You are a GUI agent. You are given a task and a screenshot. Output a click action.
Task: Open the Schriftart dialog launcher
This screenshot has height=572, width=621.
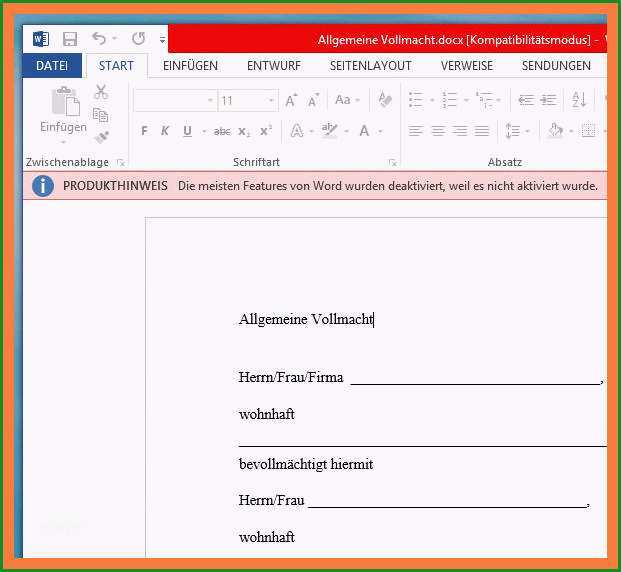pos(392,162)
